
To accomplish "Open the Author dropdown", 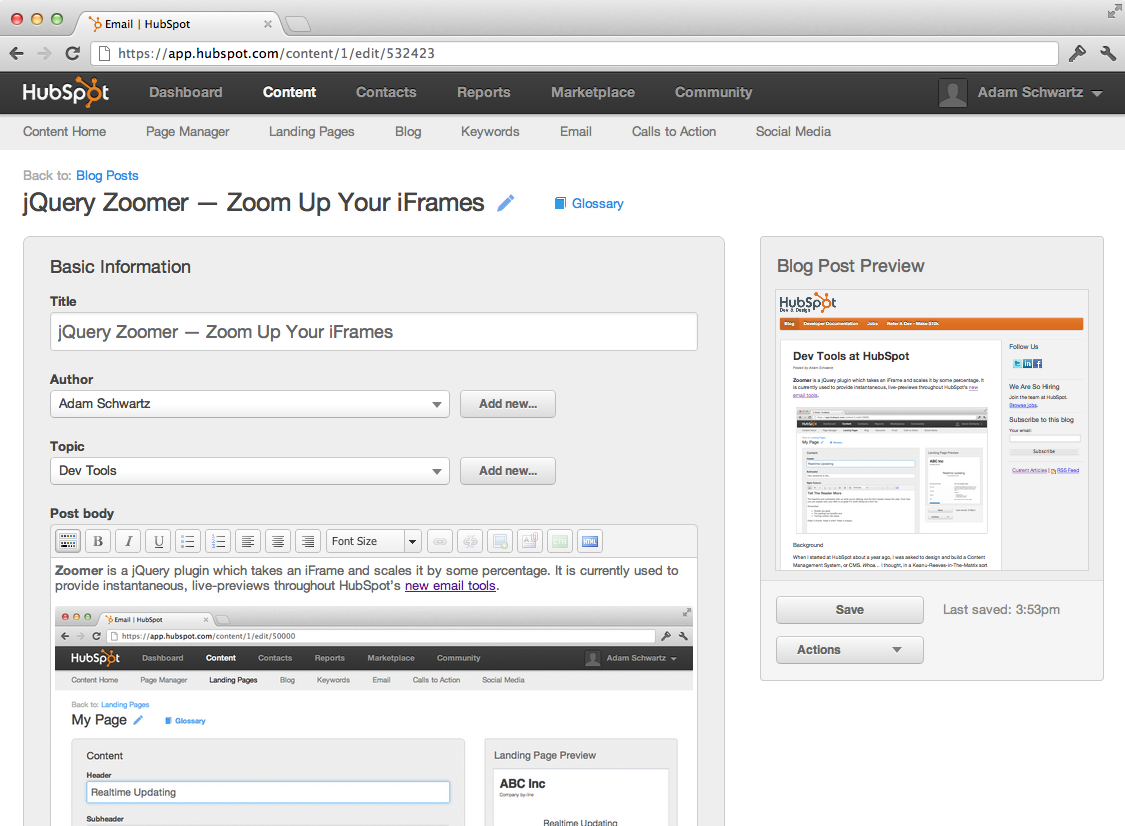I will pos(250,404).
